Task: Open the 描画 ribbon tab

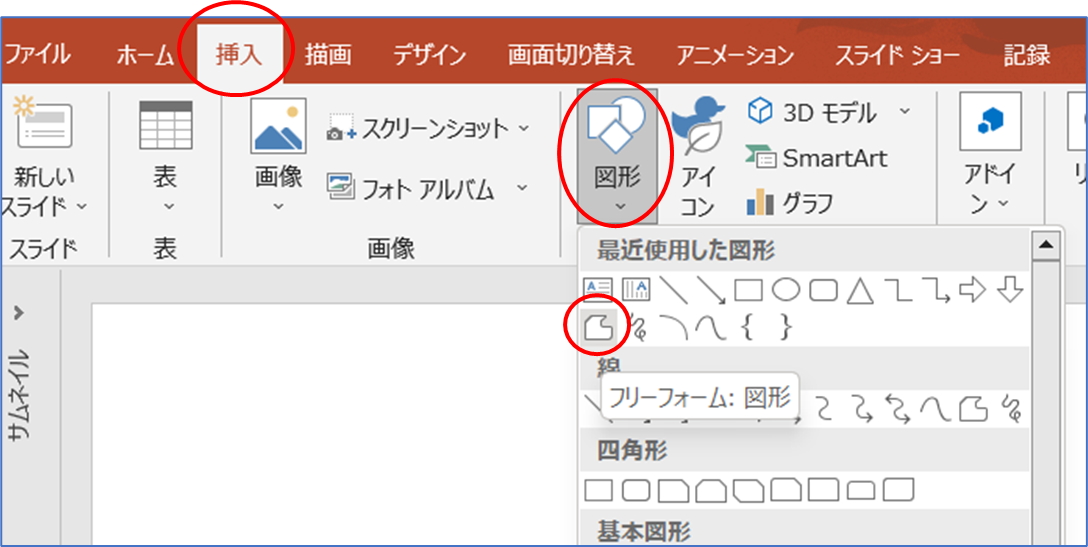Action: click(328, 54)
